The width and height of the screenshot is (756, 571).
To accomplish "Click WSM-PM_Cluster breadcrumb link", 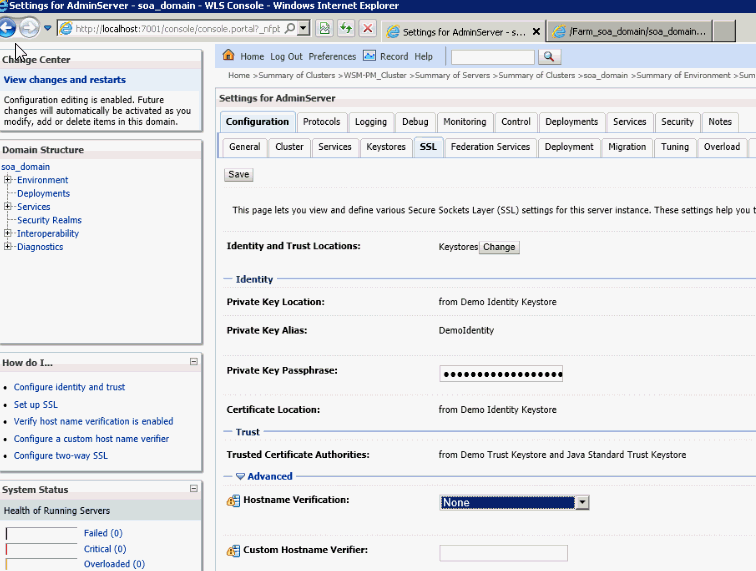I will (375, 75).
